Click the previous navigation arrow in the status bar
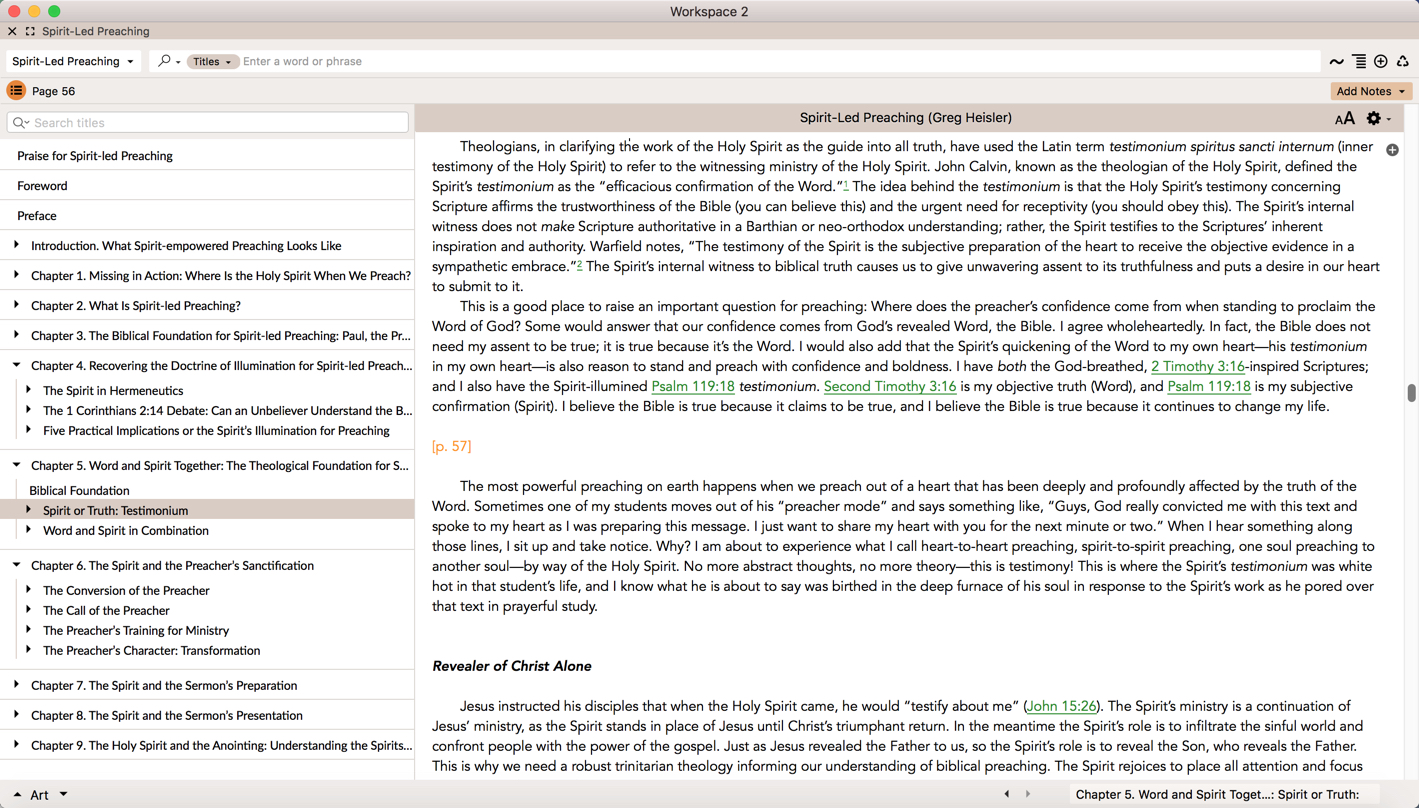The image size is (1419, 808). click(1007, 795)
